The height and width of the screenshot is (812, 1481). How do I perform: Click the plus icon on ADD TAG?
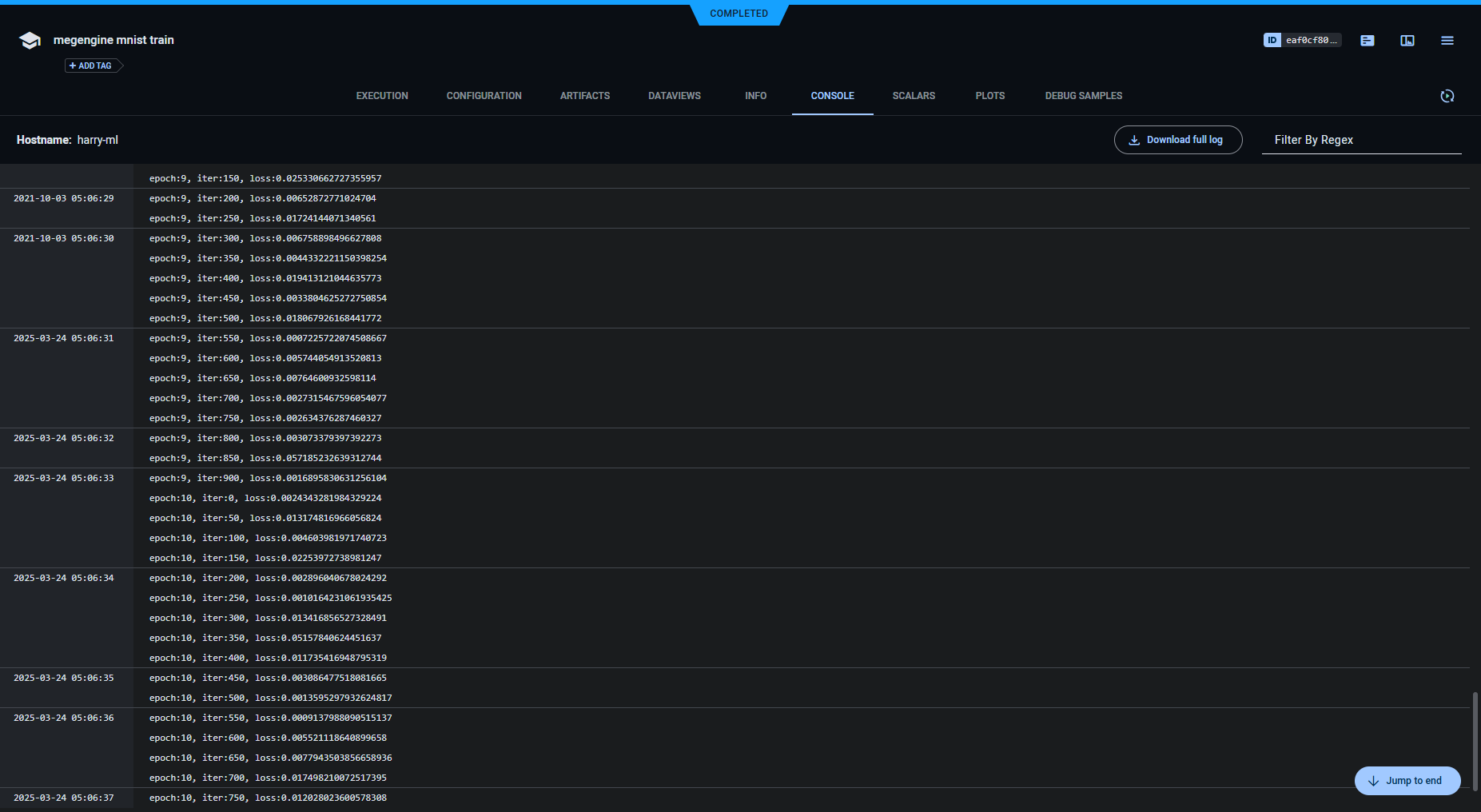[74, 66]
